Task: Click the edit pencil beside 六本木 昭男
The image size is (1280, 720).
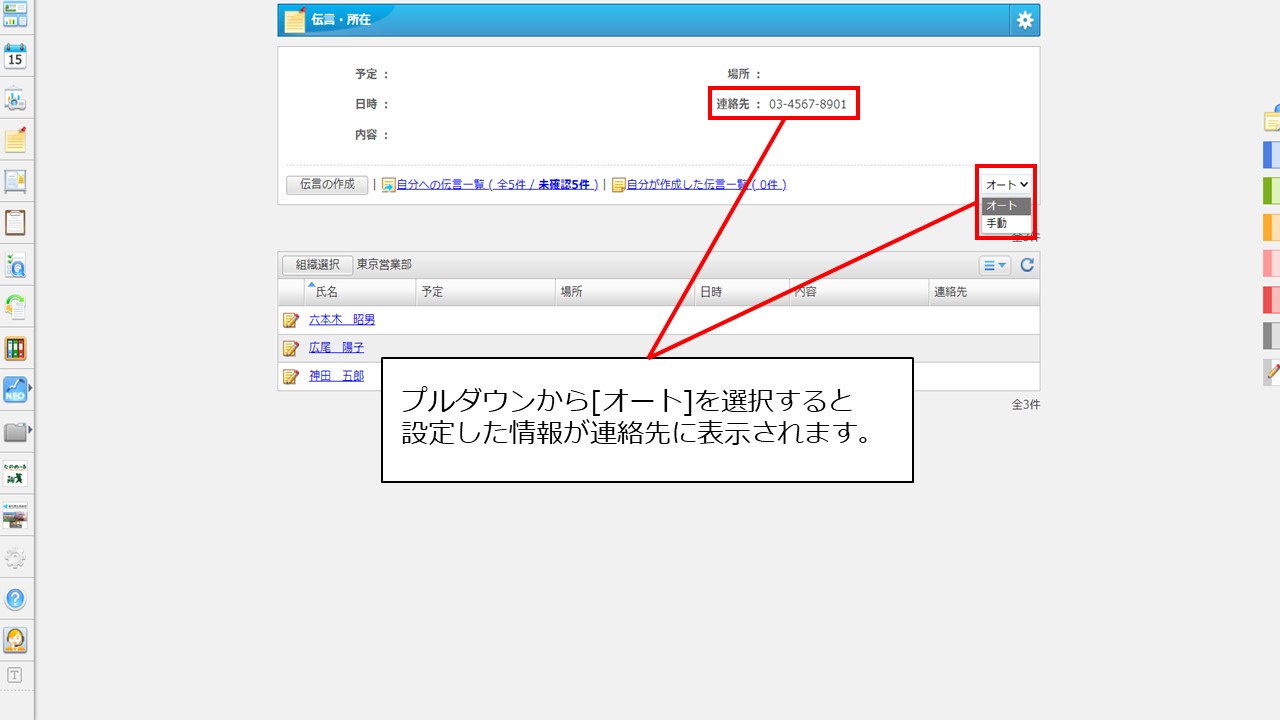Action: 290,320
